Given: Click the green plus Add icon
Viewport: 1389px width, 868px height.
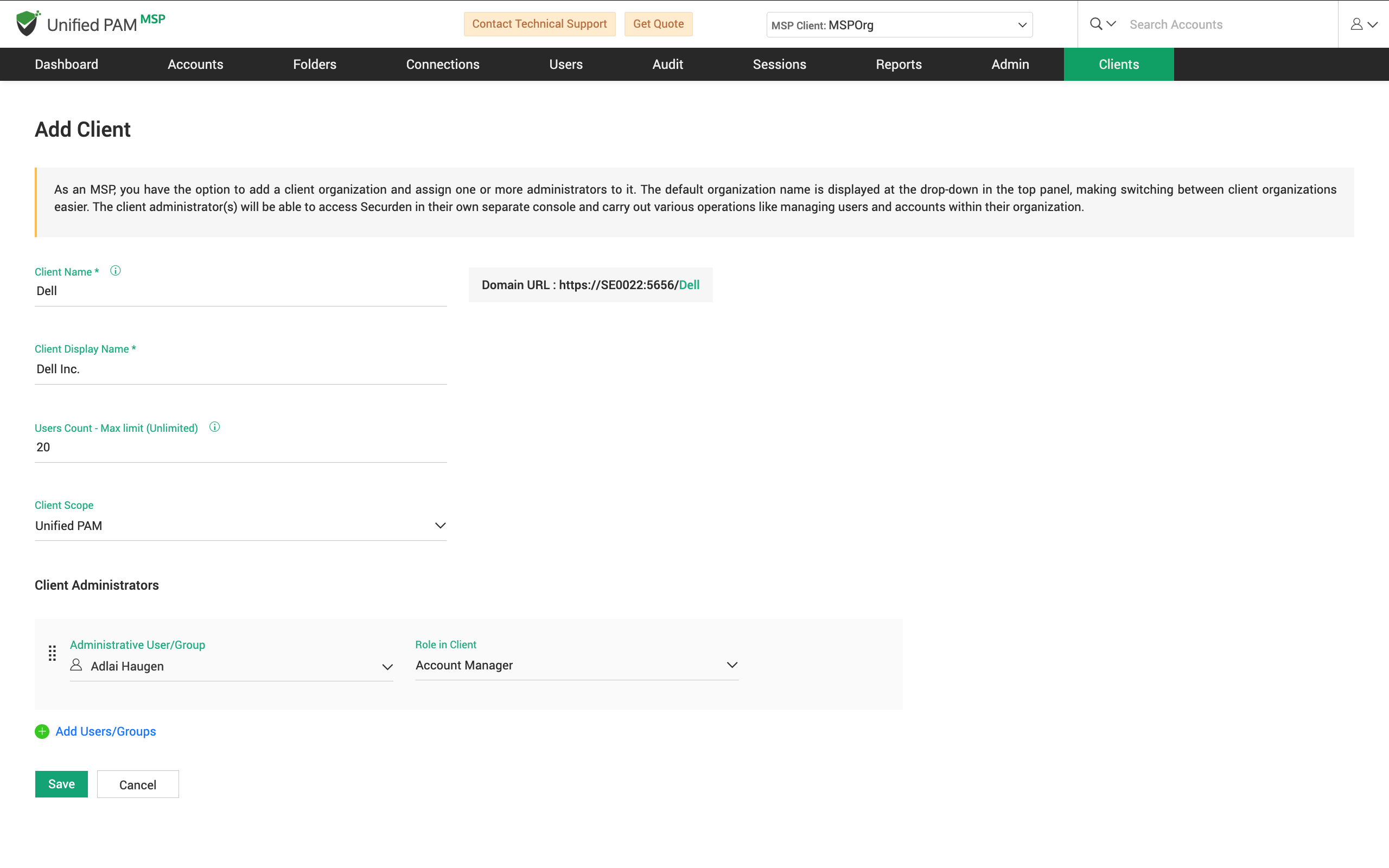Looking at the screenshot, I should [x=42, y=731].
